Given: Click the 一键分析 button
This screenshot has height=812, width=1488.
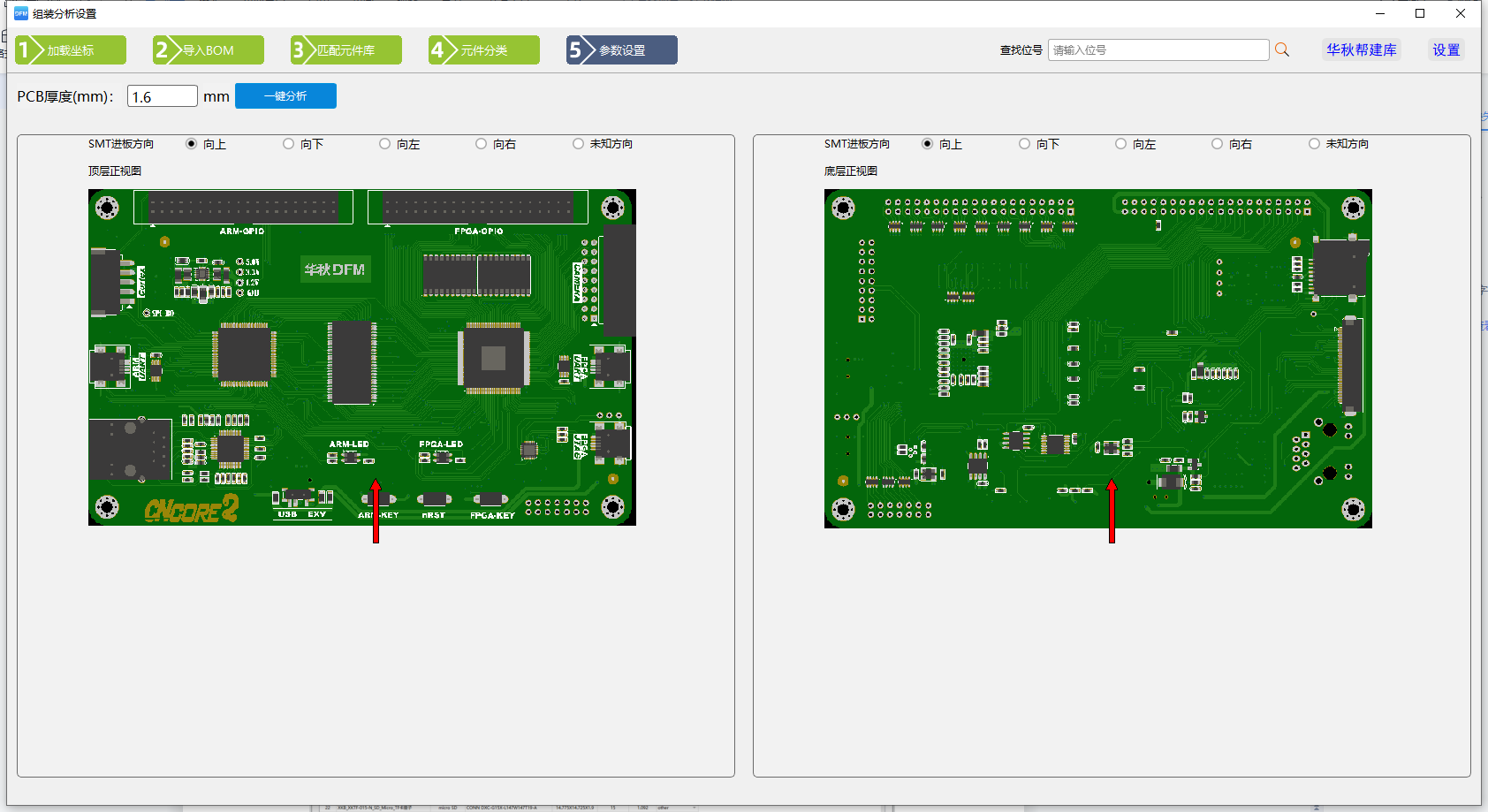Looking at the screenshot, I should coord(285,96).
